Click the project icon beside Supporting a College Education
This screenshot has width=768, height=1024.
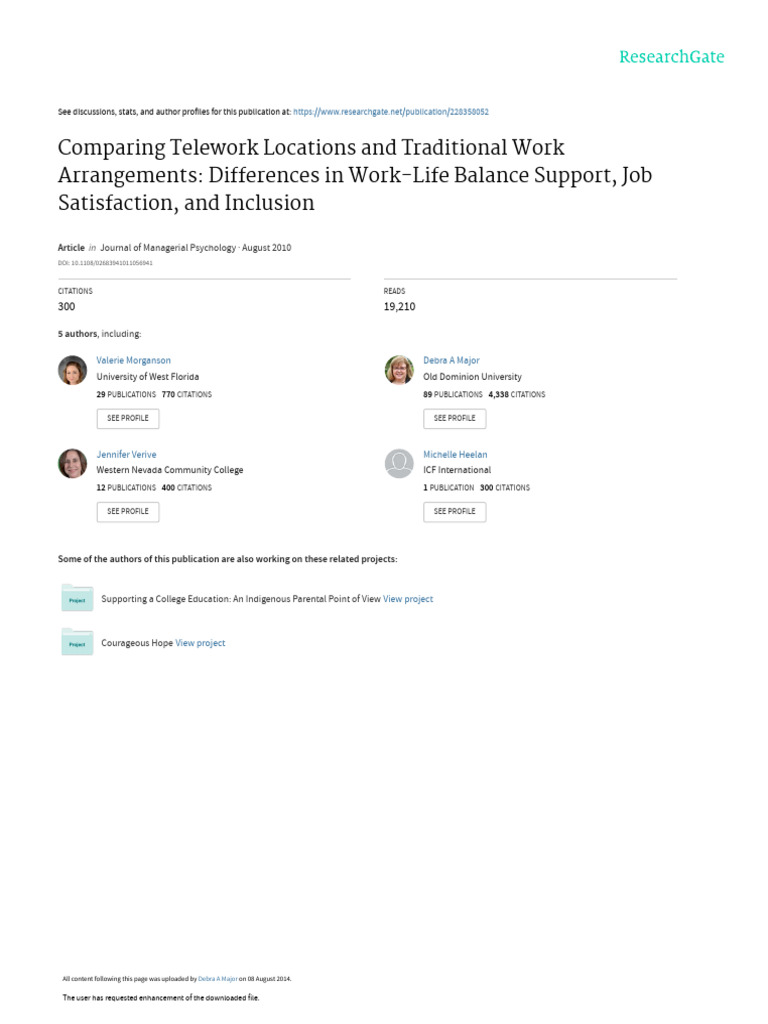(77, 599)
